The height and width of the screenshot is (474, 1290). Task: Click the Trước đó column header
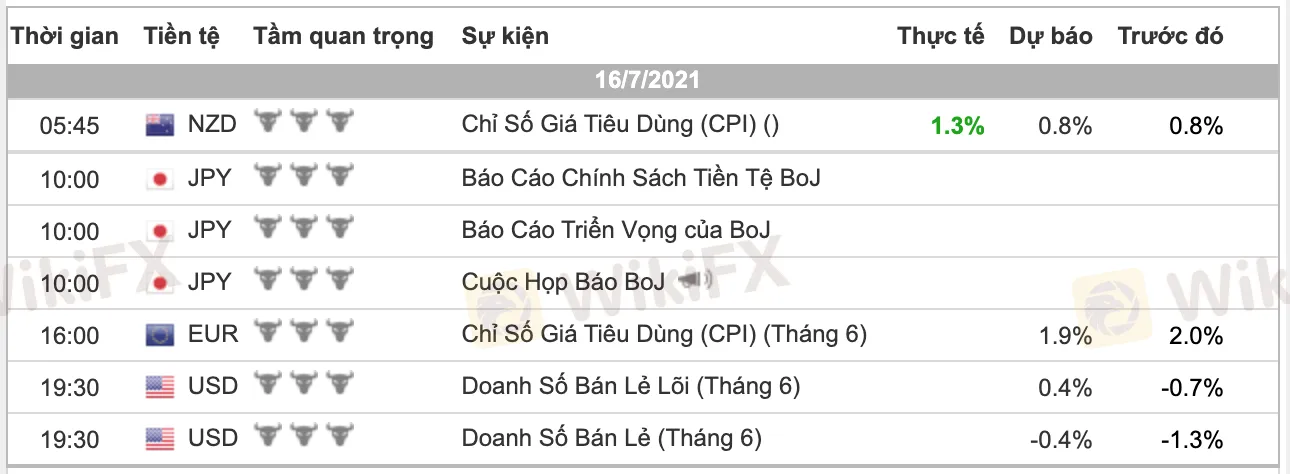click(x=1170, y=37)
